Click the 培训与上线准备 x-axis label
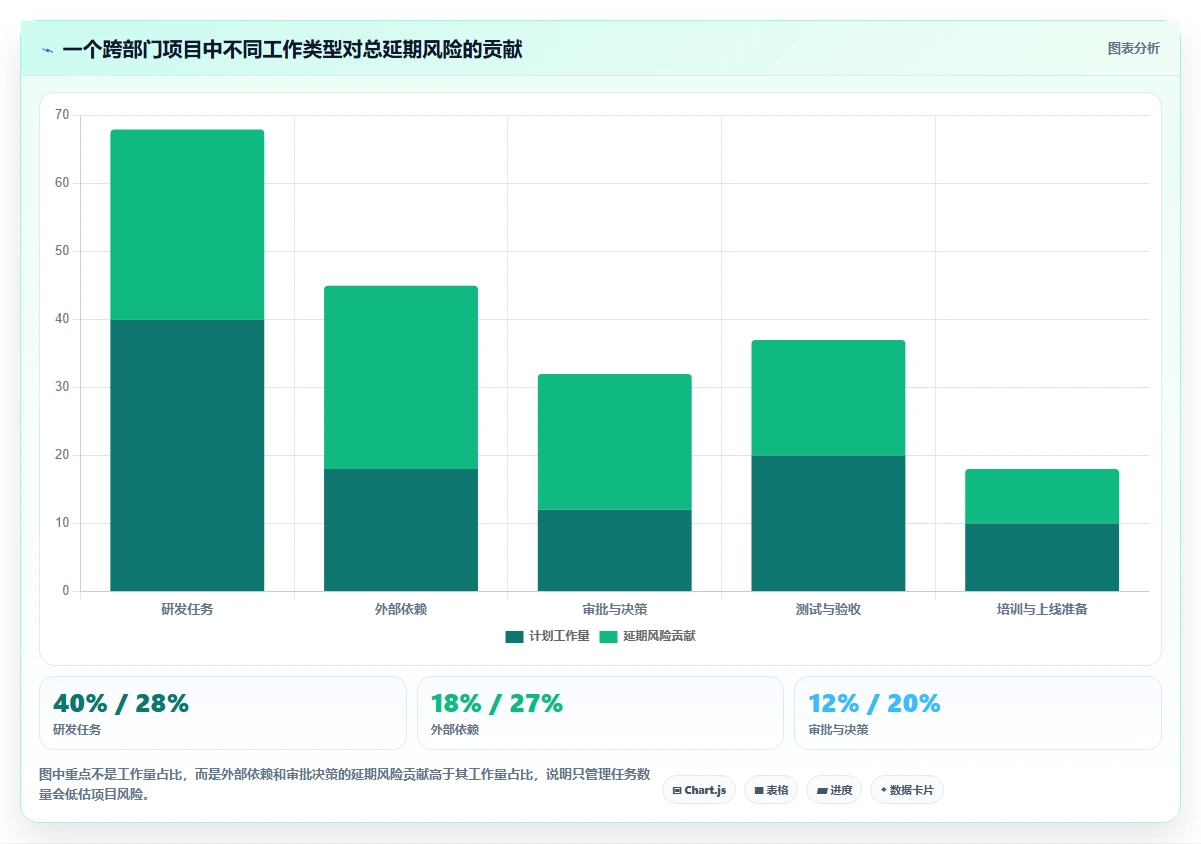This screenshot has width=1201, height=844. coord(1042,609)
